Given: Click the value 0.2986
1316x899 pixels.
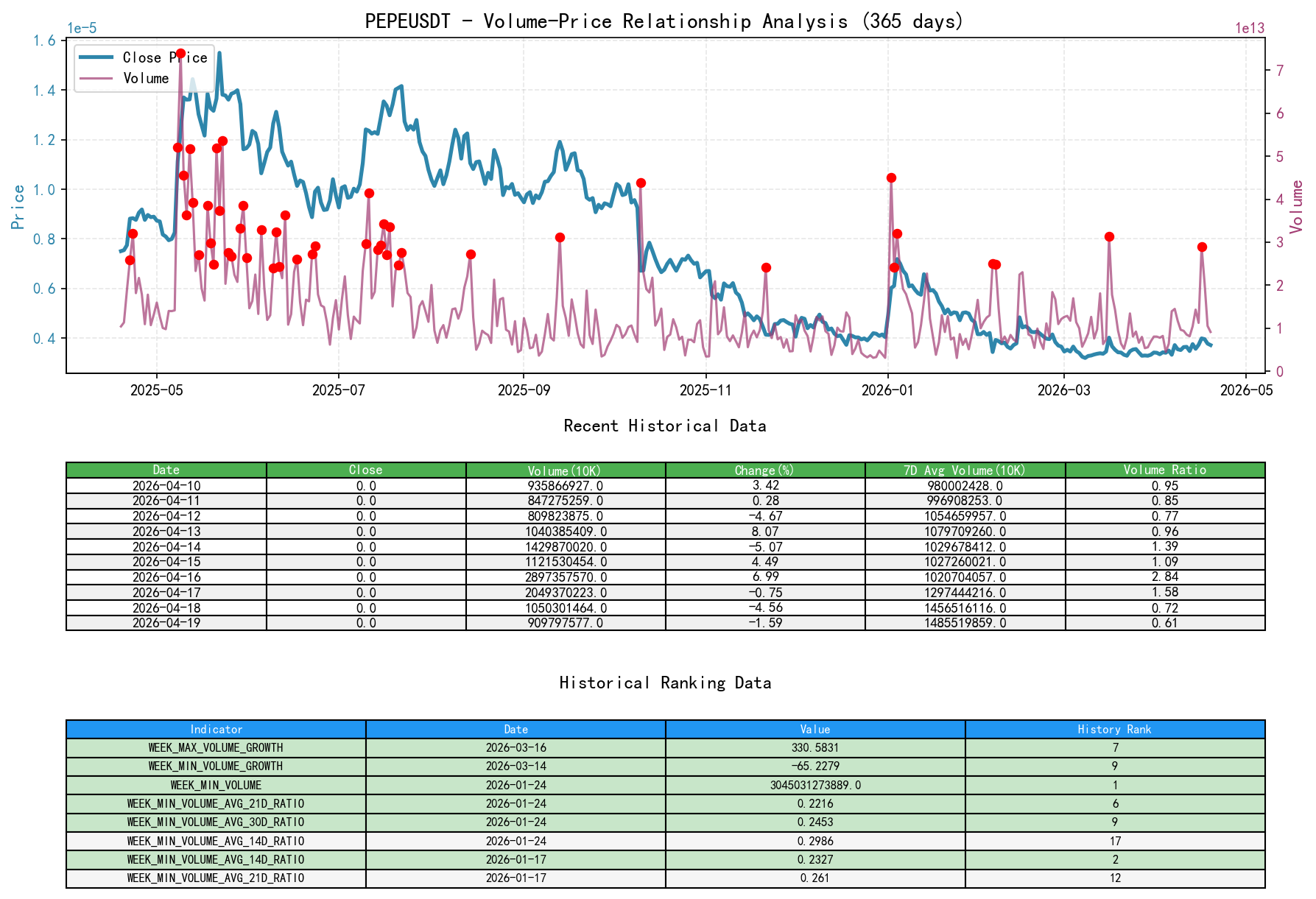Looking at the screenshot, I should coord(815,842).
